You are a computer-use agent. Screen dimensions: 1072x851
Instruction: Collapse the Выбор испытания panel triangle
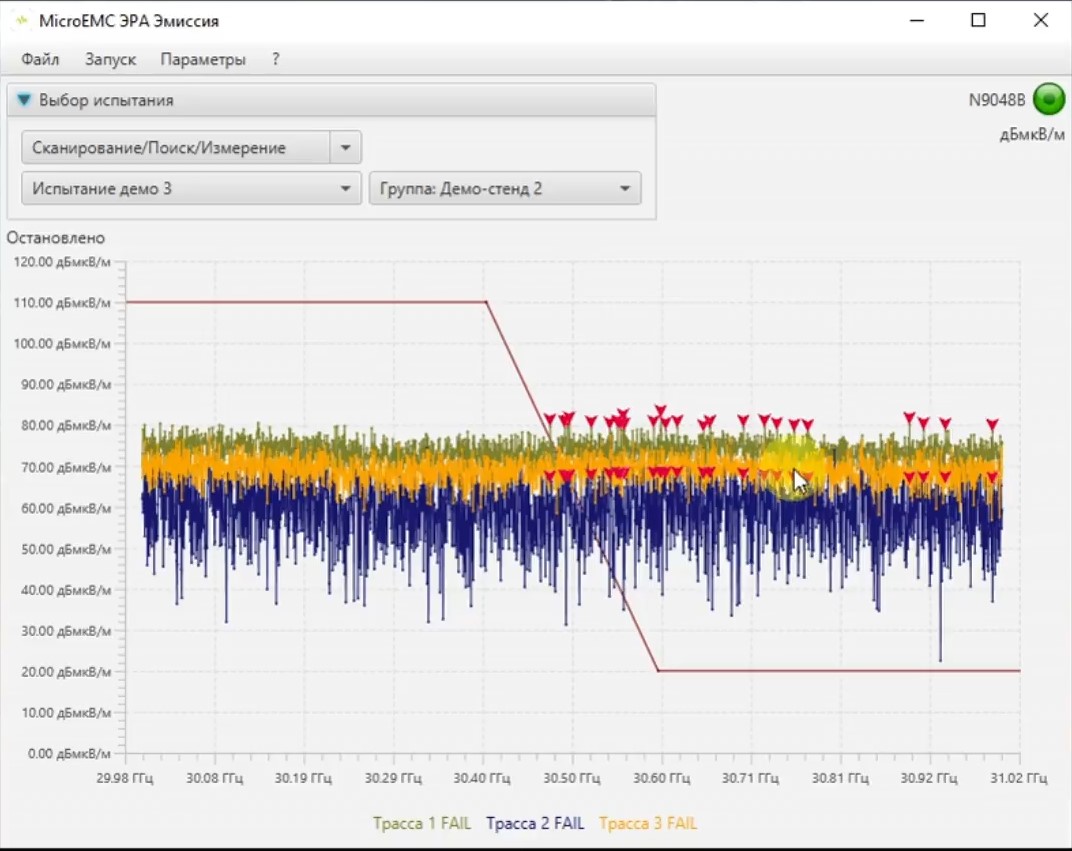click(x=24, y=100)
